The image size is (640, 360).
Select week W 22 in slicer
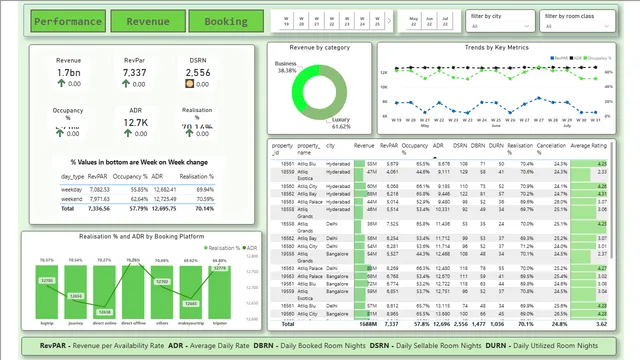[x=332, y=21]
